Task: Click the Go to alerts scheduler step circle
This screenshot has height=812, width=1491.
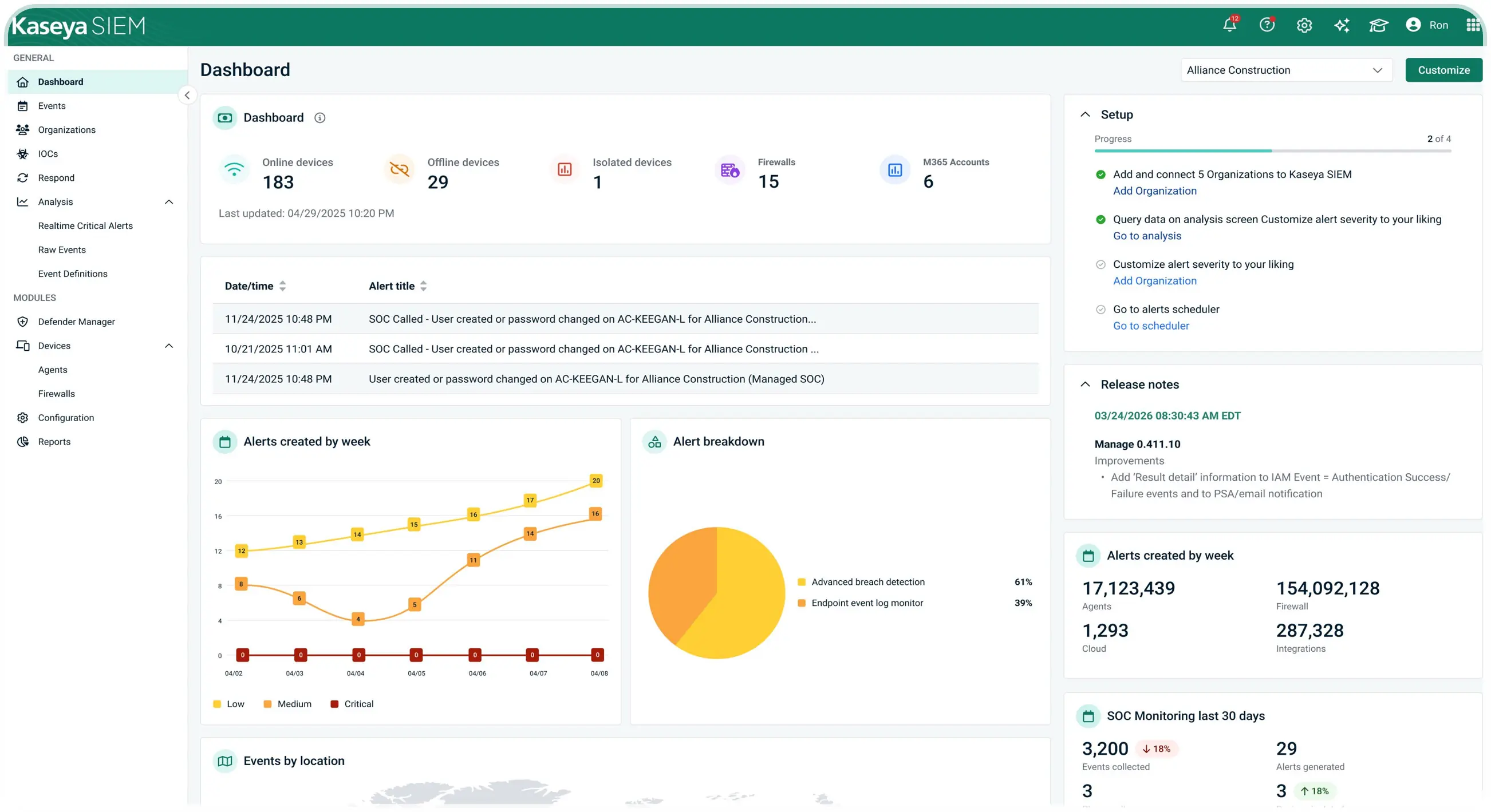Action: point(1100,310)
